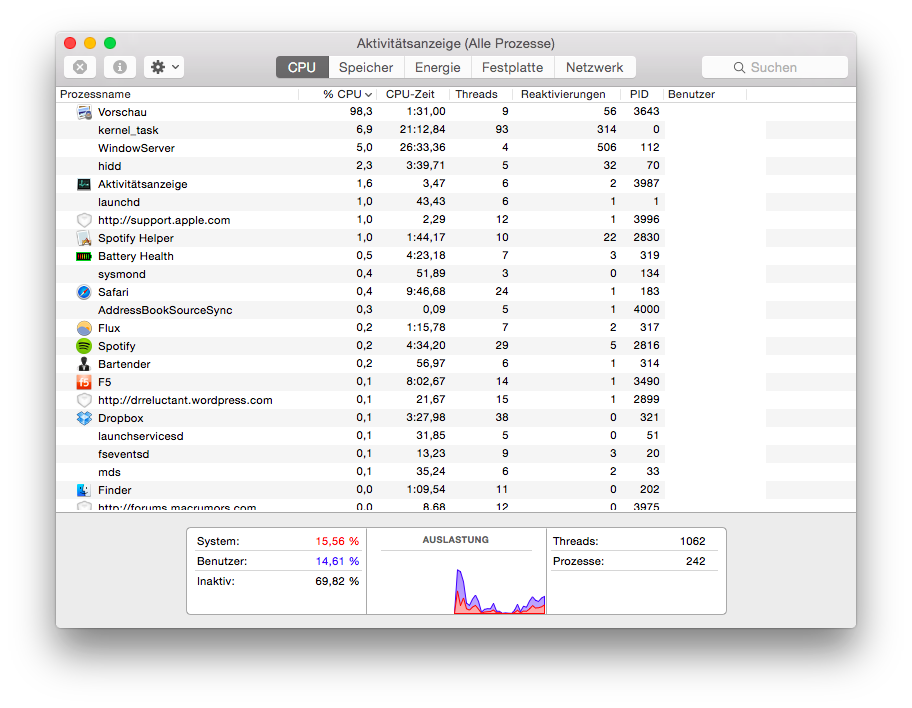Click the Bartender icon

tap(84, 364)
